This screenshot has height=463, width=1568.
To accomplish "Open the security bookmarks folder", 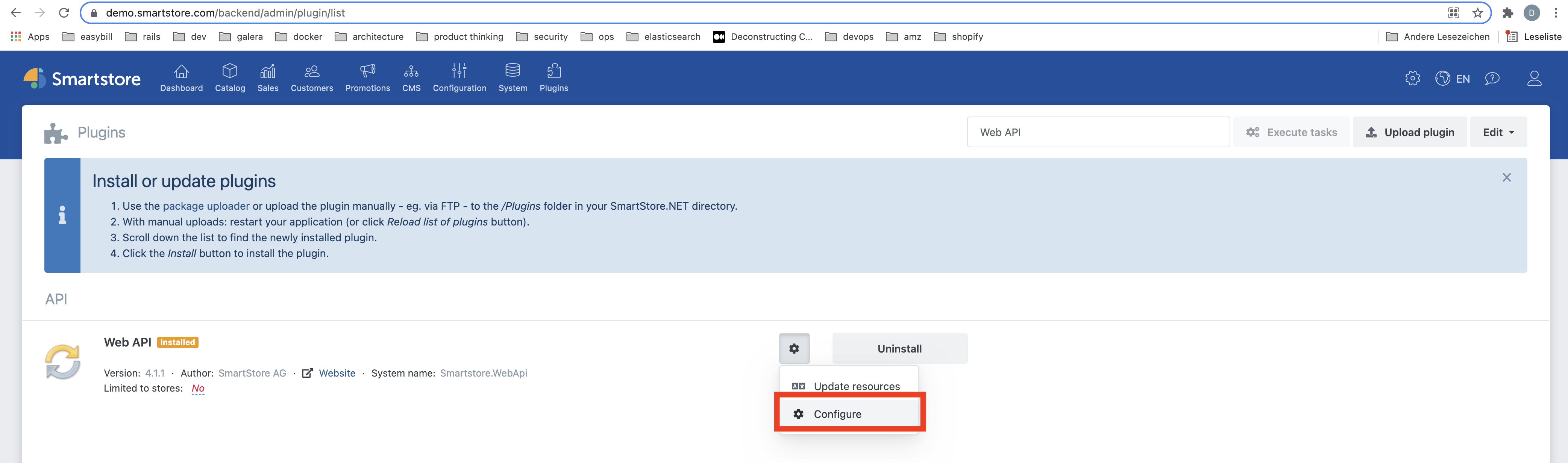I will [542, 36].
